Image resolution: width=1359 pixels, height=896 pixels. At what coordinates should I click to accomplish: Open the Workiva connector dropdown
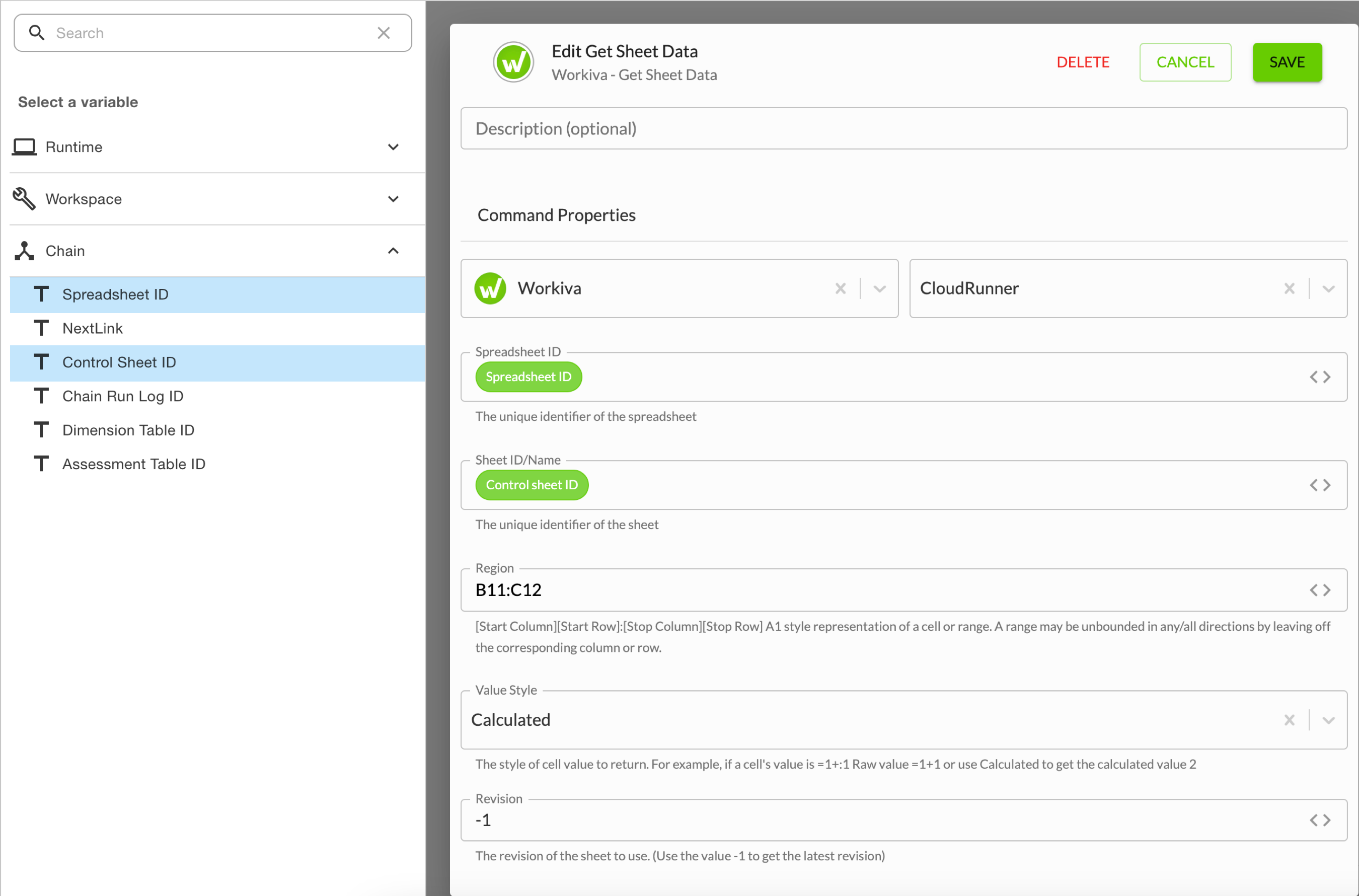pyautogui.click(x=880, y=288)
